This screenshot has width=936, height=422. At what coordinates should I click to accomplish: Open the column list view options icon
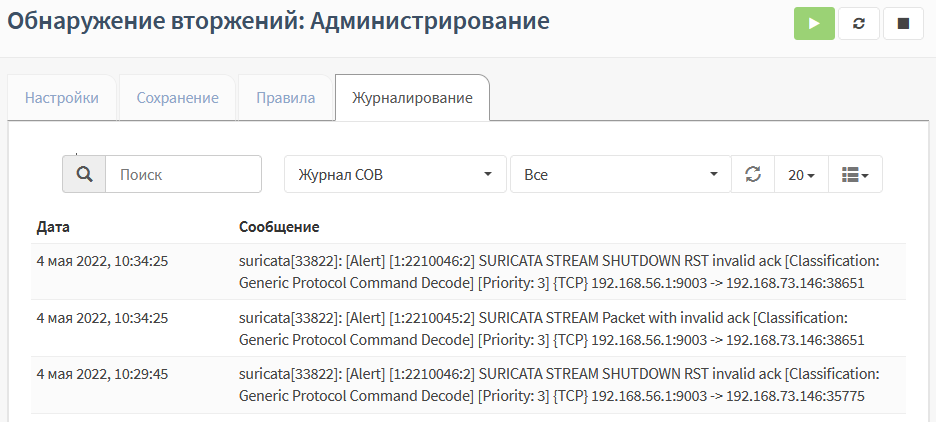(x=855, y=174)
